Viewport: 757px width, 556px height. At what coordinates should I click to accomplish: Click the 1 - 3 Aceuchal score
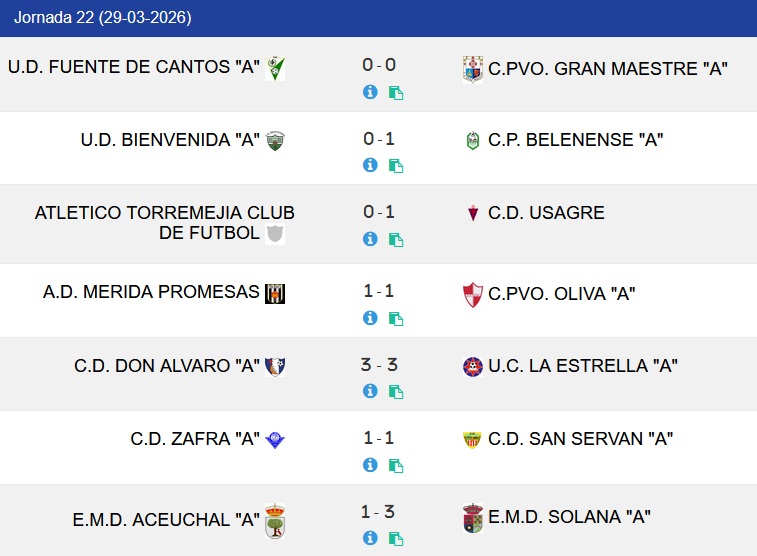click(379, 512)
